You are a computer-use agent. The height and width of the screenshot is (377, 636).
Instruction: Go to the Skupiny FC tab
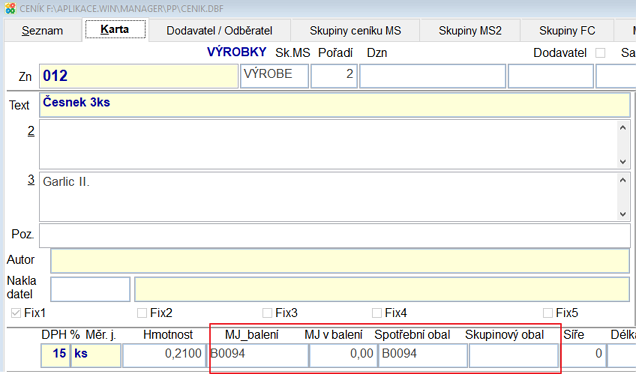click(x=567, y=31)
